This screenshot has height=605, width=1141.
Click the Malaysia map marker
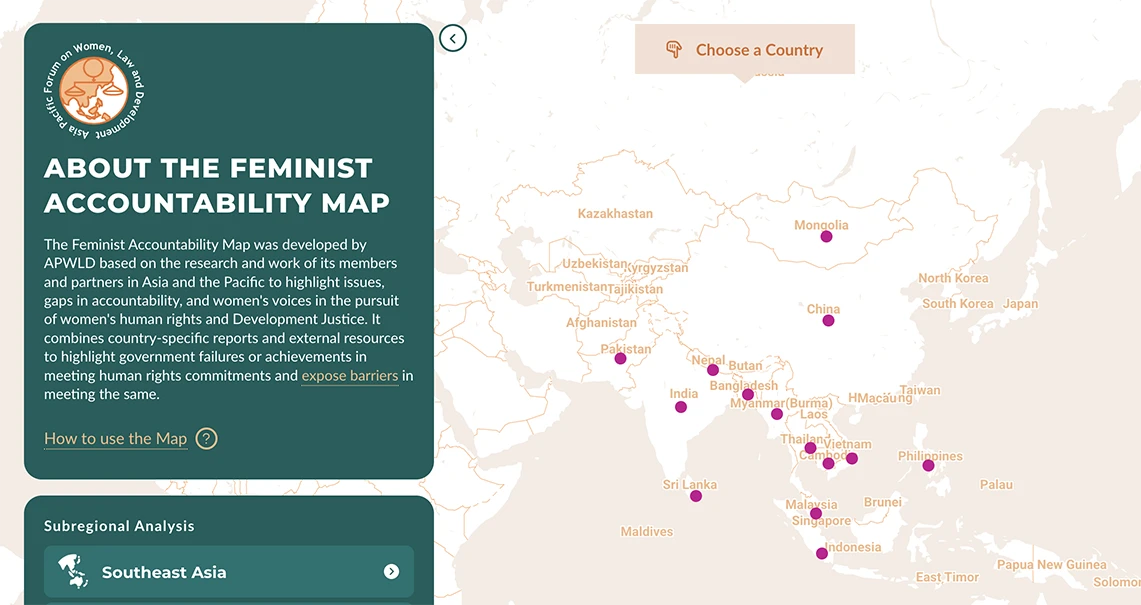[x=816, y=514]
